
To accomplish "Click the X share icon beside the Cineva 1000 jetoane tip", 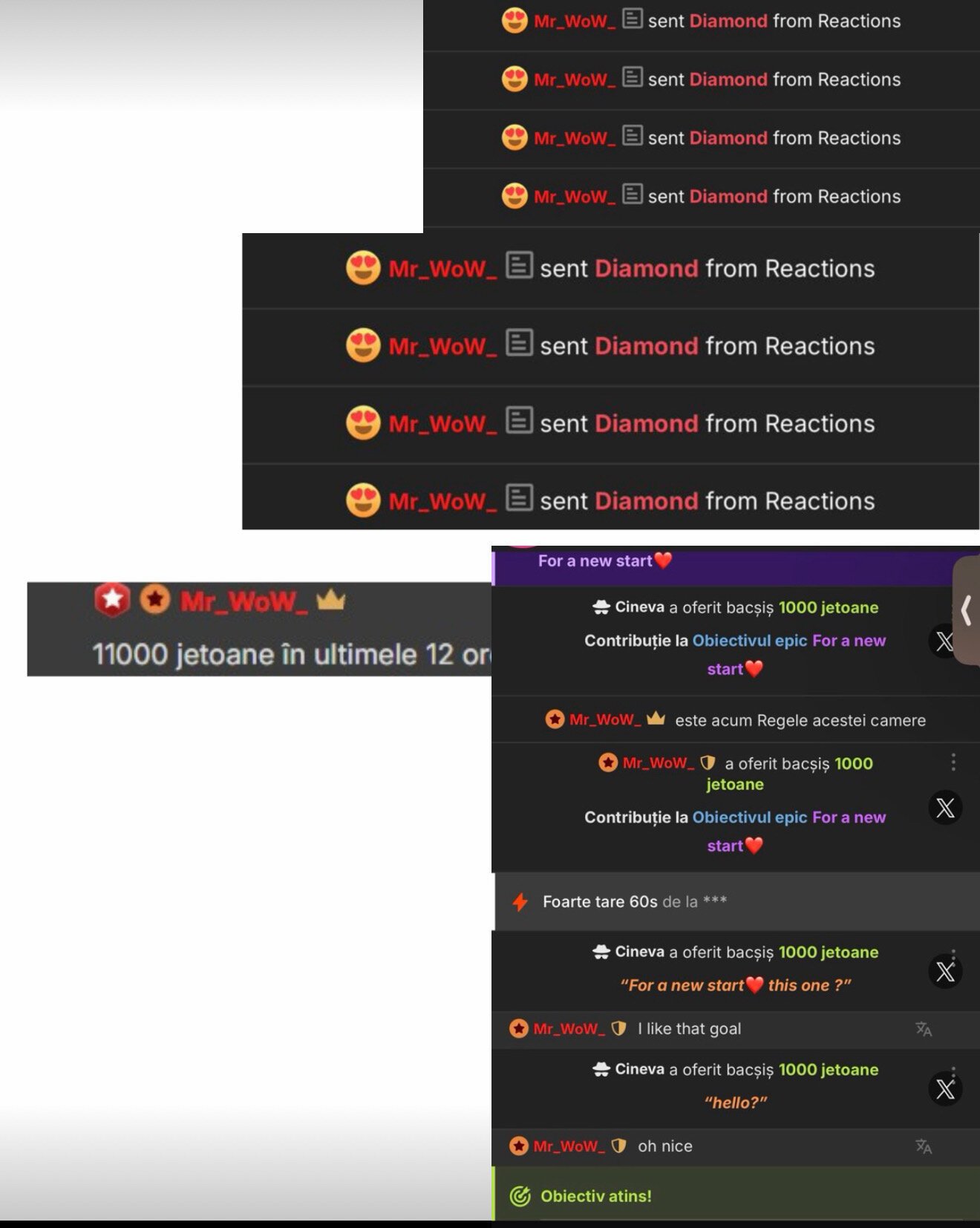I will coord(944,641).
